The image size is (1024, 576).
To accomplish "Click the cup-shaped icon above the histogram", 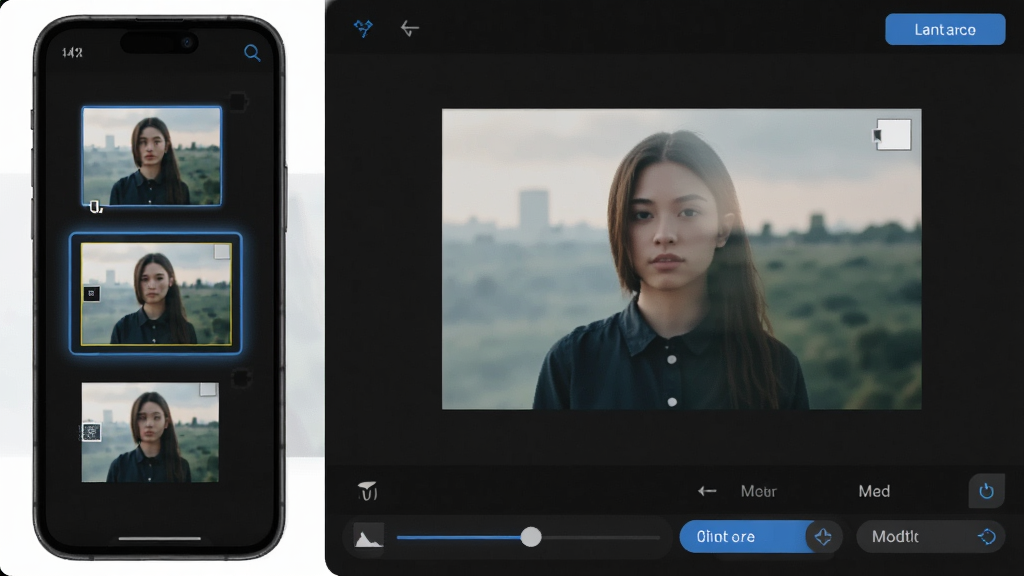I will coord(368,491).
